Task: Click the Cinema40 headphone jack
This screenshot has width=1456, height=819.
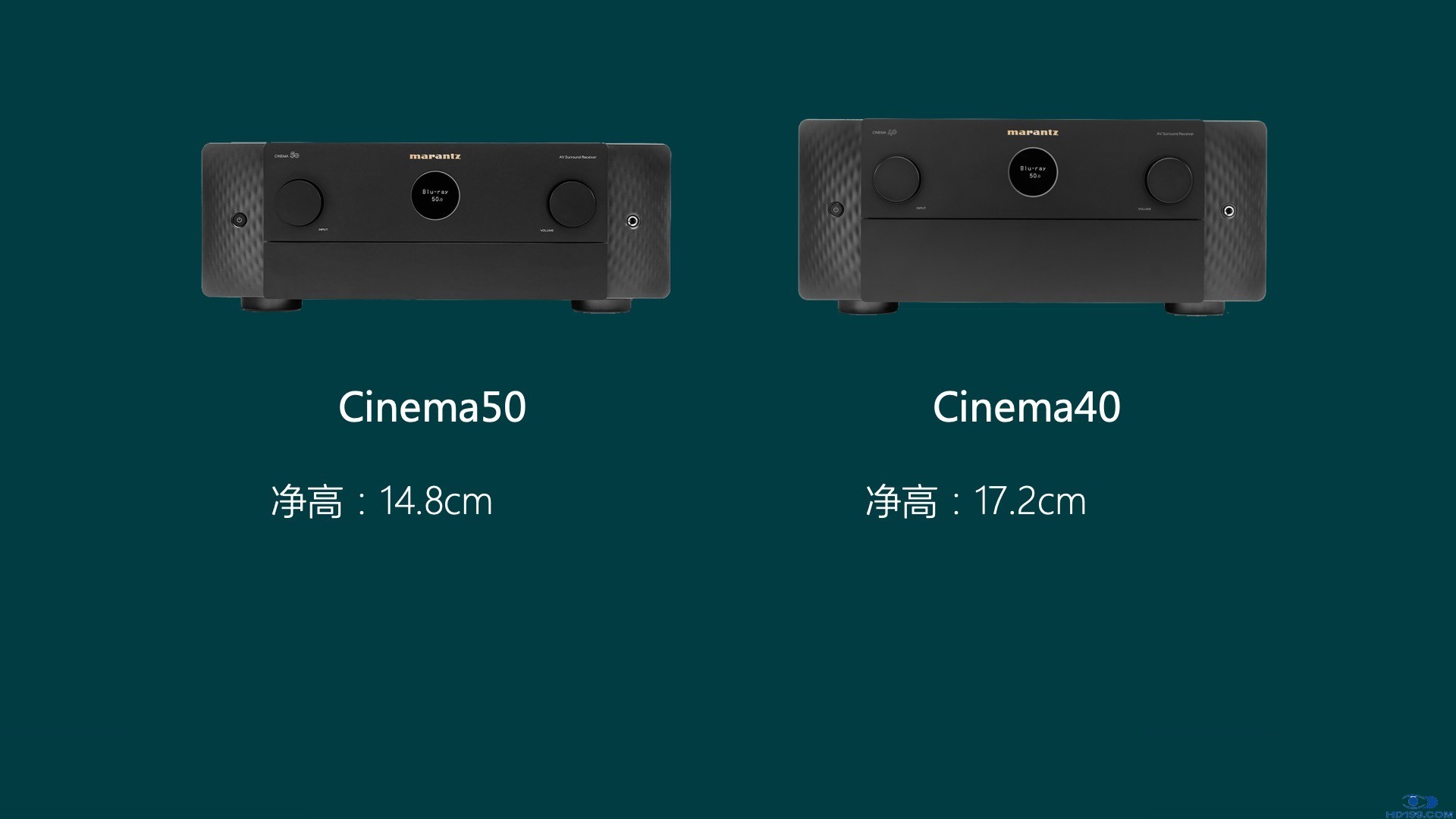Action: (x=1229, y=211)
